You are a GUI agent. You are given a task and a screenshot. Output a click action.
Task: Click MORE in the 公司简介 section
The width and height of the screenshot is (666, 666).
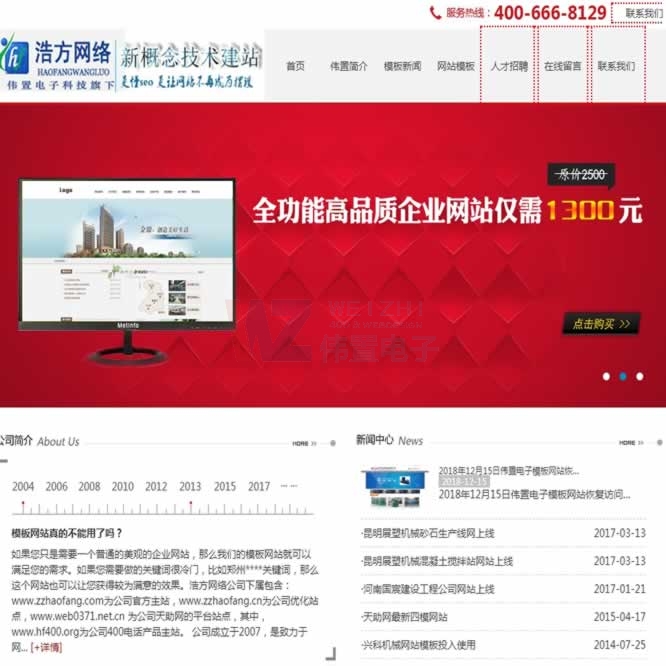point(301,443)
